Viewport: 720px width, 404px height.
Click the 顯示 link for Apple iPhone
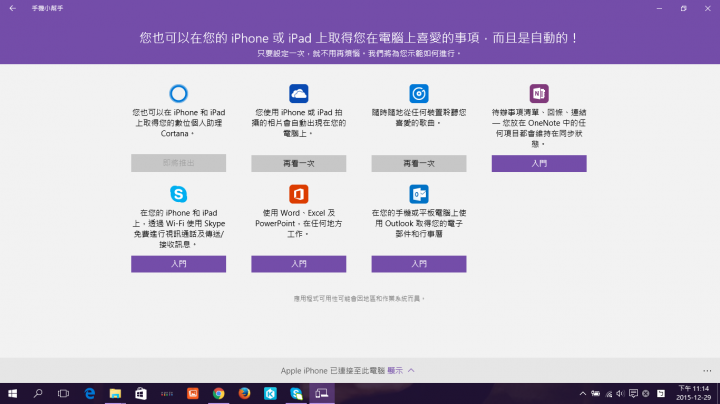click(x=395, y=370)
